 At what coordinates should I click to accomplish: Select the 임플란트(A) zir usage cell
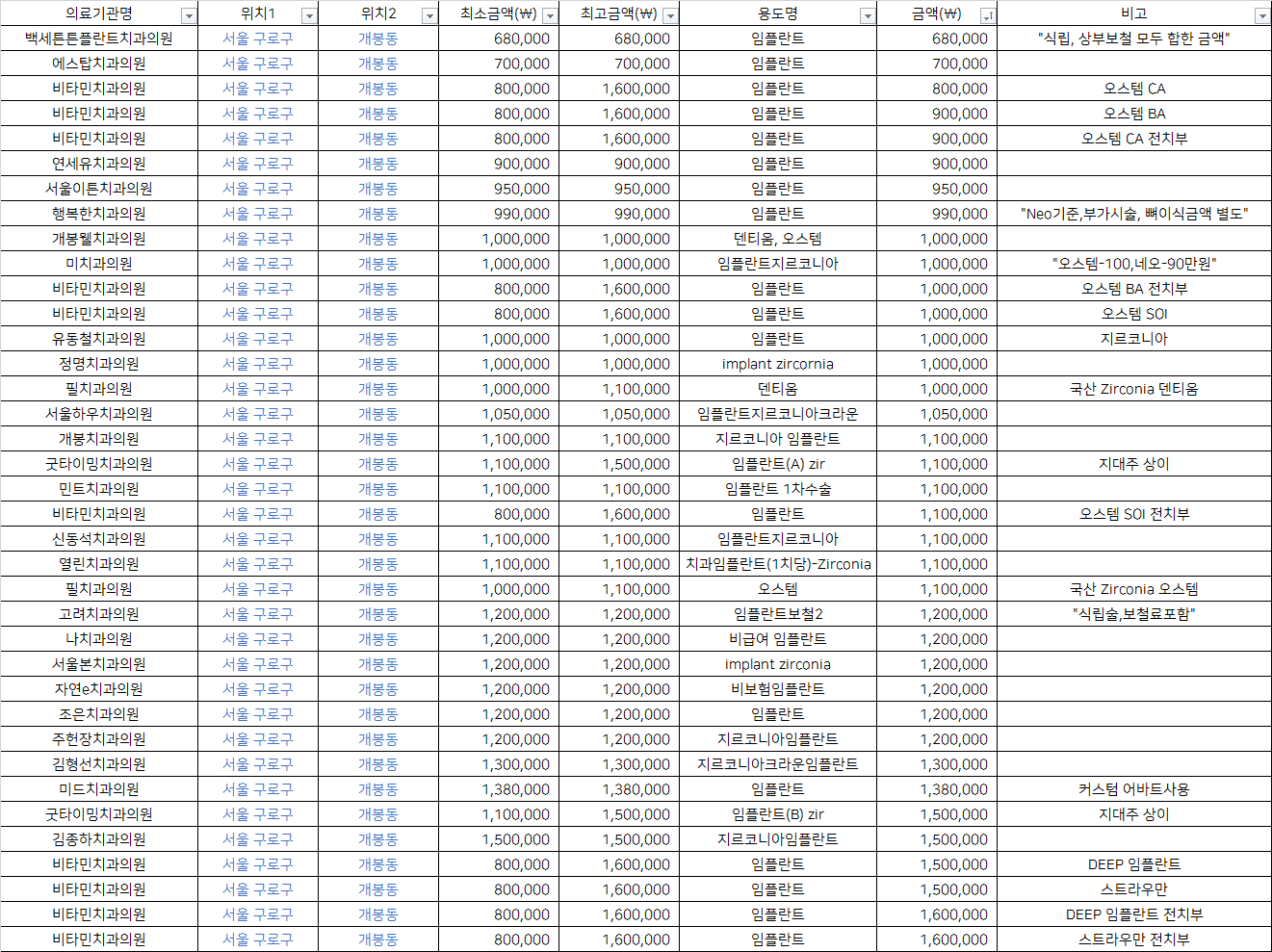click(778, 464)
